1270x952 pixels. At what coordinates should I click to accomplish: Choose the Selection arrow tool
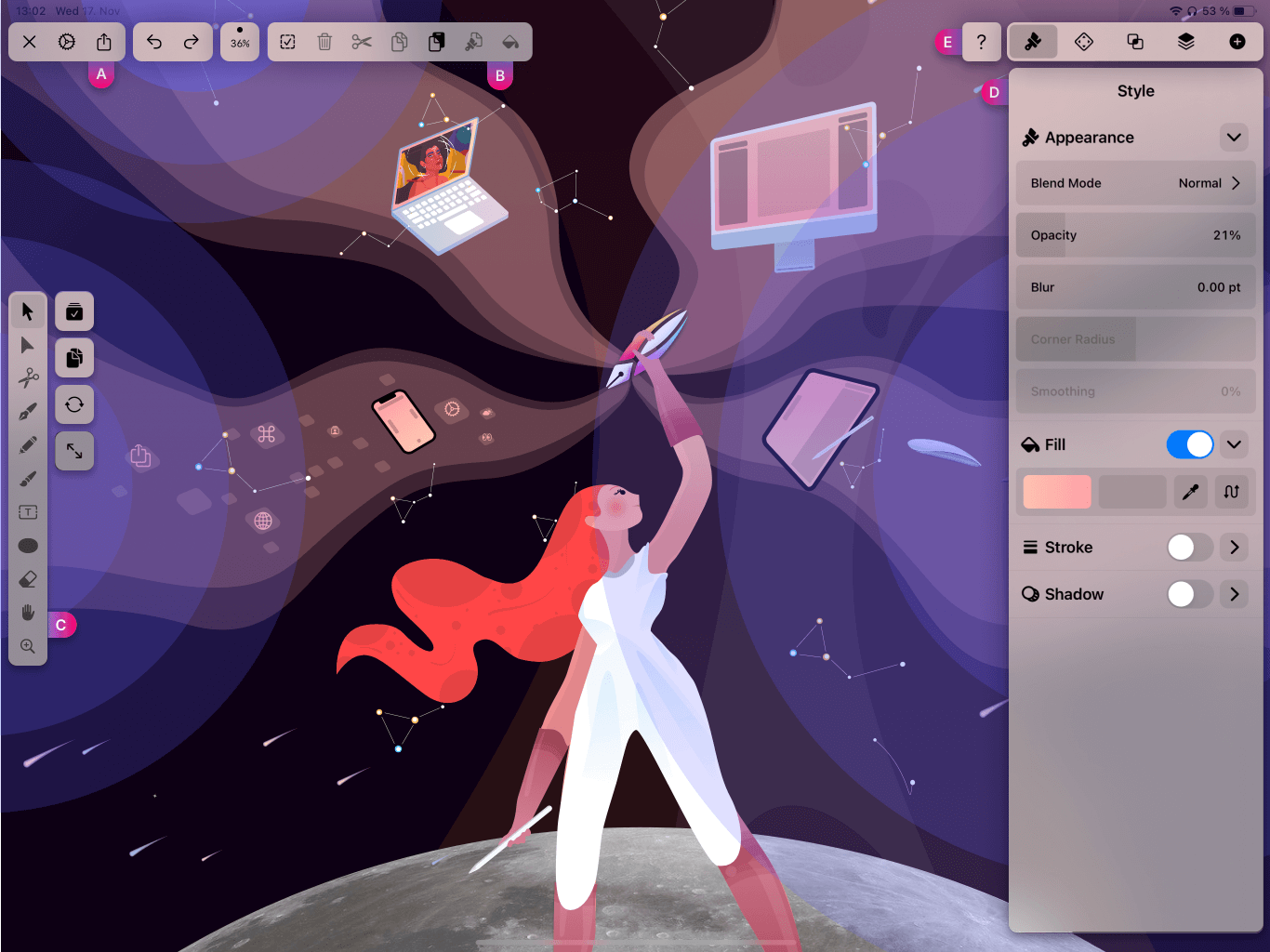(28, 311)
